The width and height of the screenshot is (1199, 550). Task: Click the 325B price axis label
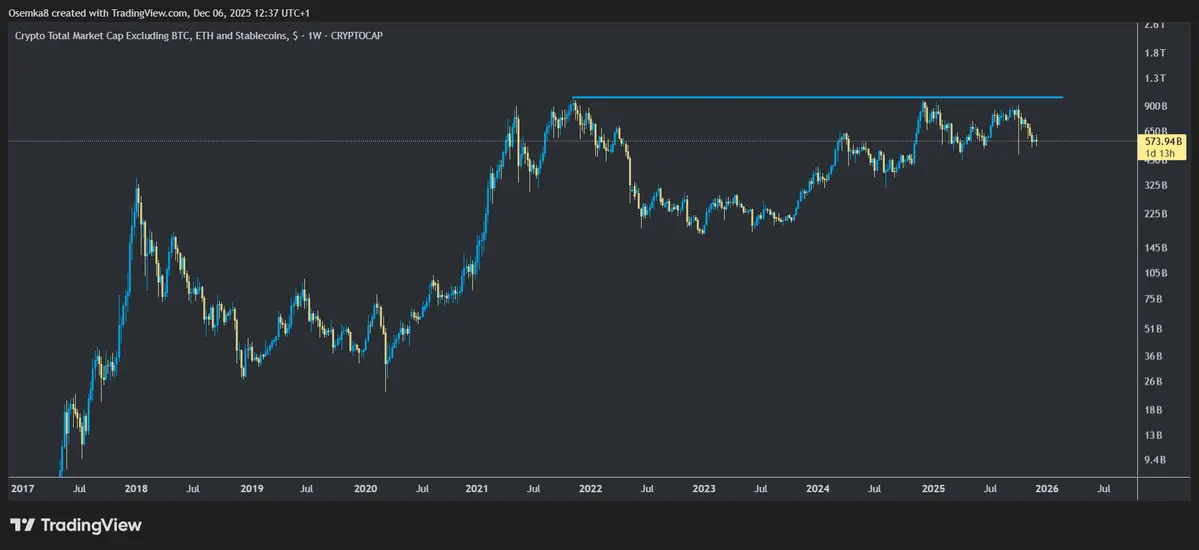tap(1156, 186)
